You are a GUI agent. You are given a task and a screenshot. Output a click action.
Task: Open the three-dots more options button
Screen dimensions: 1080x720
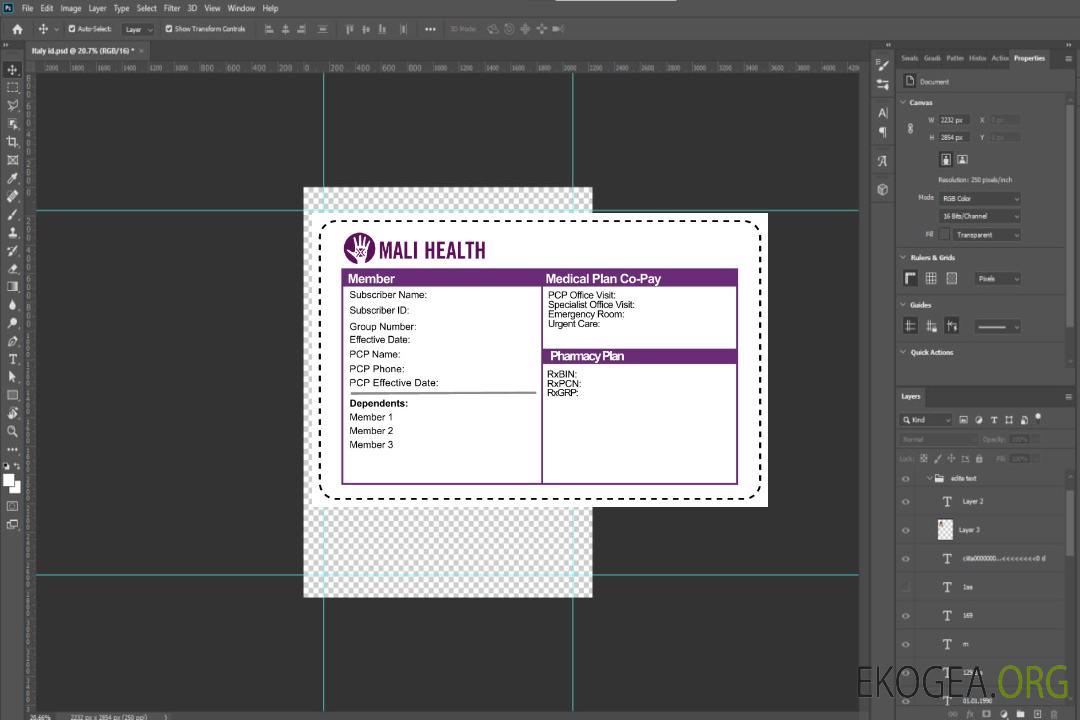tap(430, 29)
